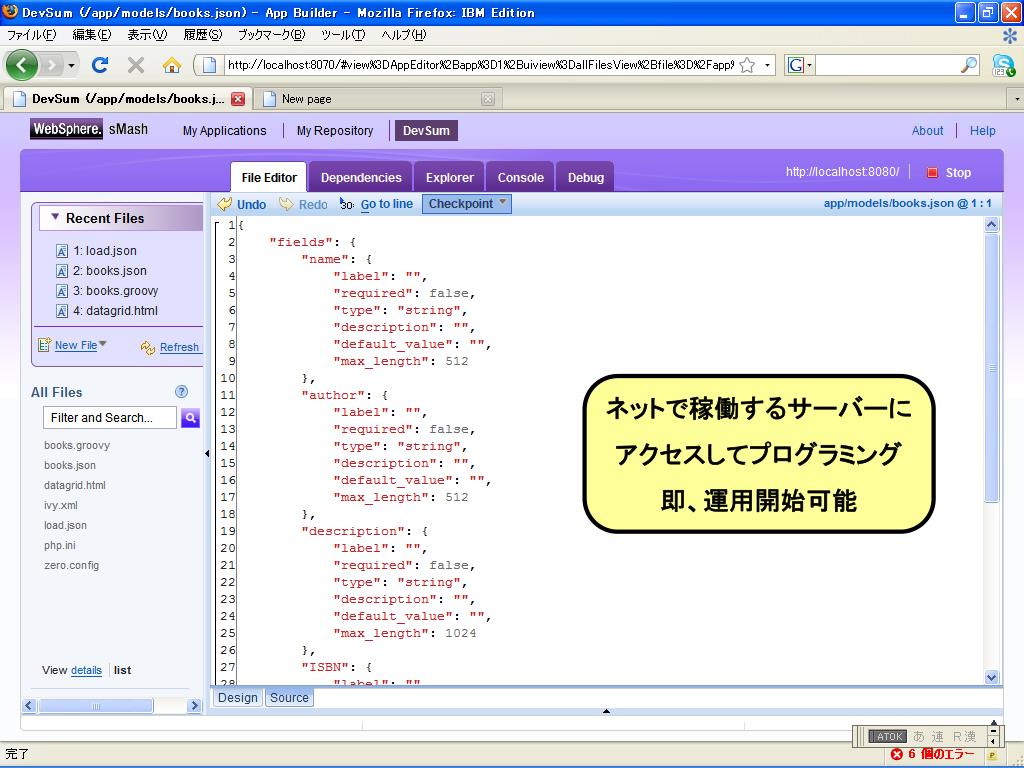The width and height of the screenshot is (1024, 768).
Task: Open the URL bar history dropdown
Action: coord(767,65)
